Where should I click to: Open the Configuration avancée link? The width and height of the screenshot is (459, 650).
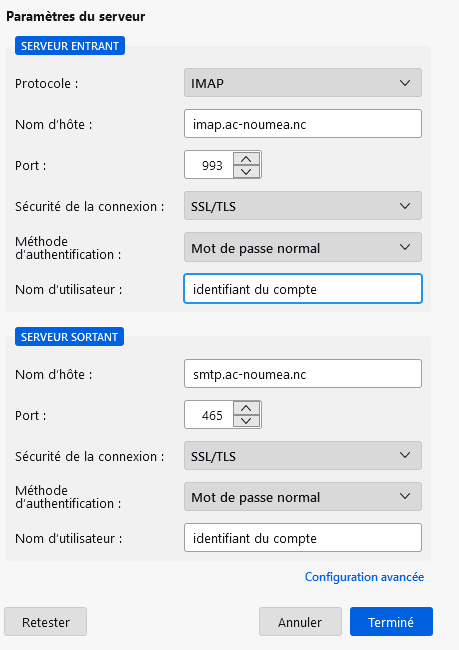click(x=364, y=577)
